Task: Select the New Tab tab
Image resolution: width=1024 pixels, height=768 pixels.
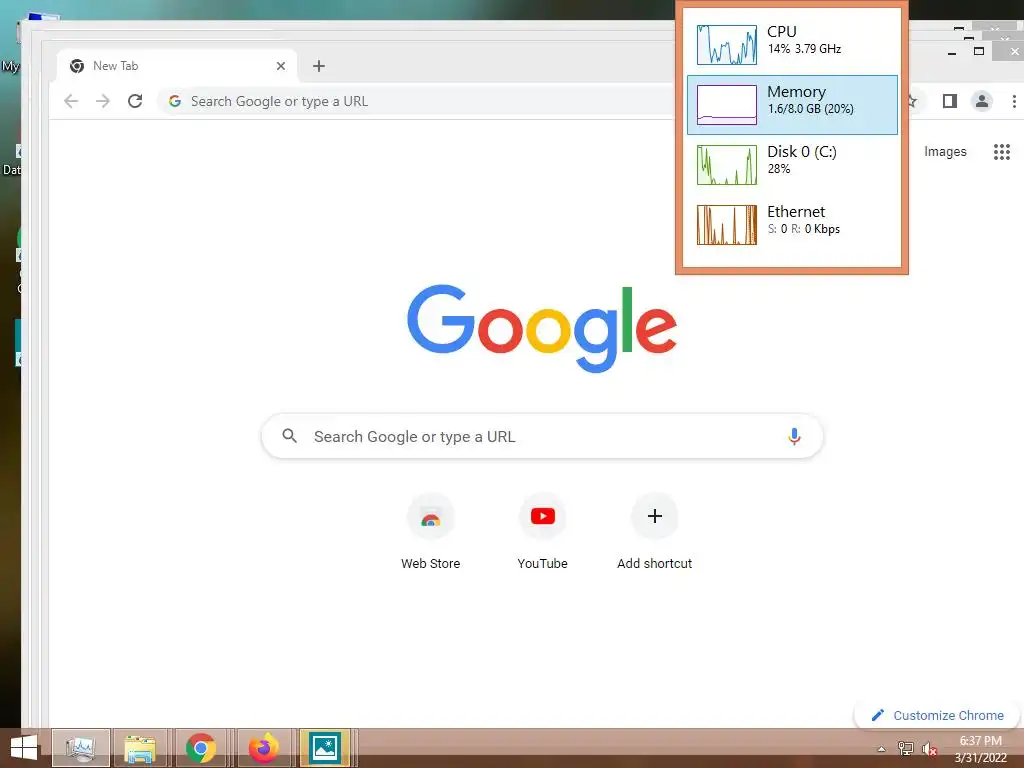Action: pyautogui.click(x=176, y=66)
